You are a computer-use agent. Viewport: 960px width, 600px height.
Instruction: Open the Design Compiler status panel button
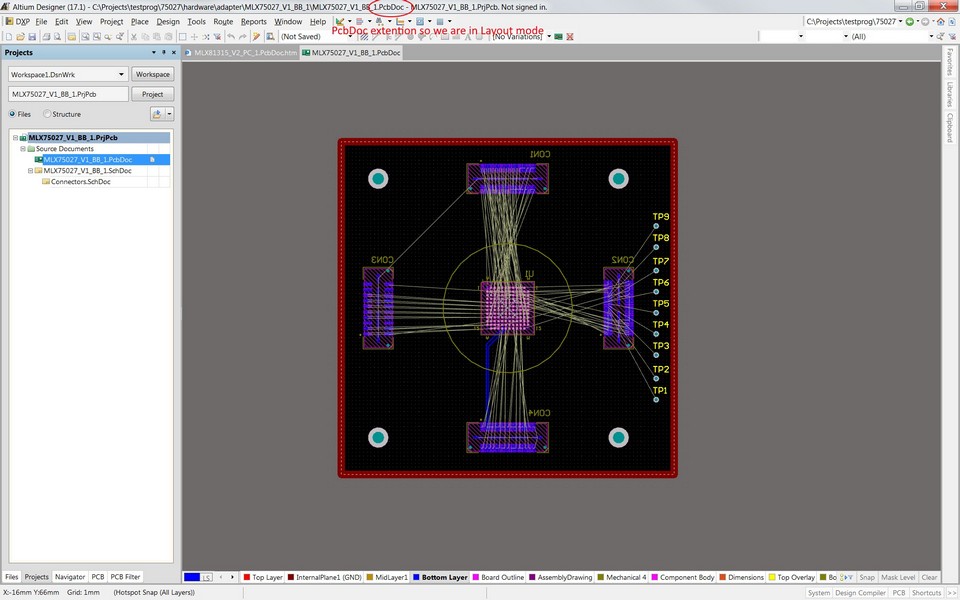pos(860,593)
